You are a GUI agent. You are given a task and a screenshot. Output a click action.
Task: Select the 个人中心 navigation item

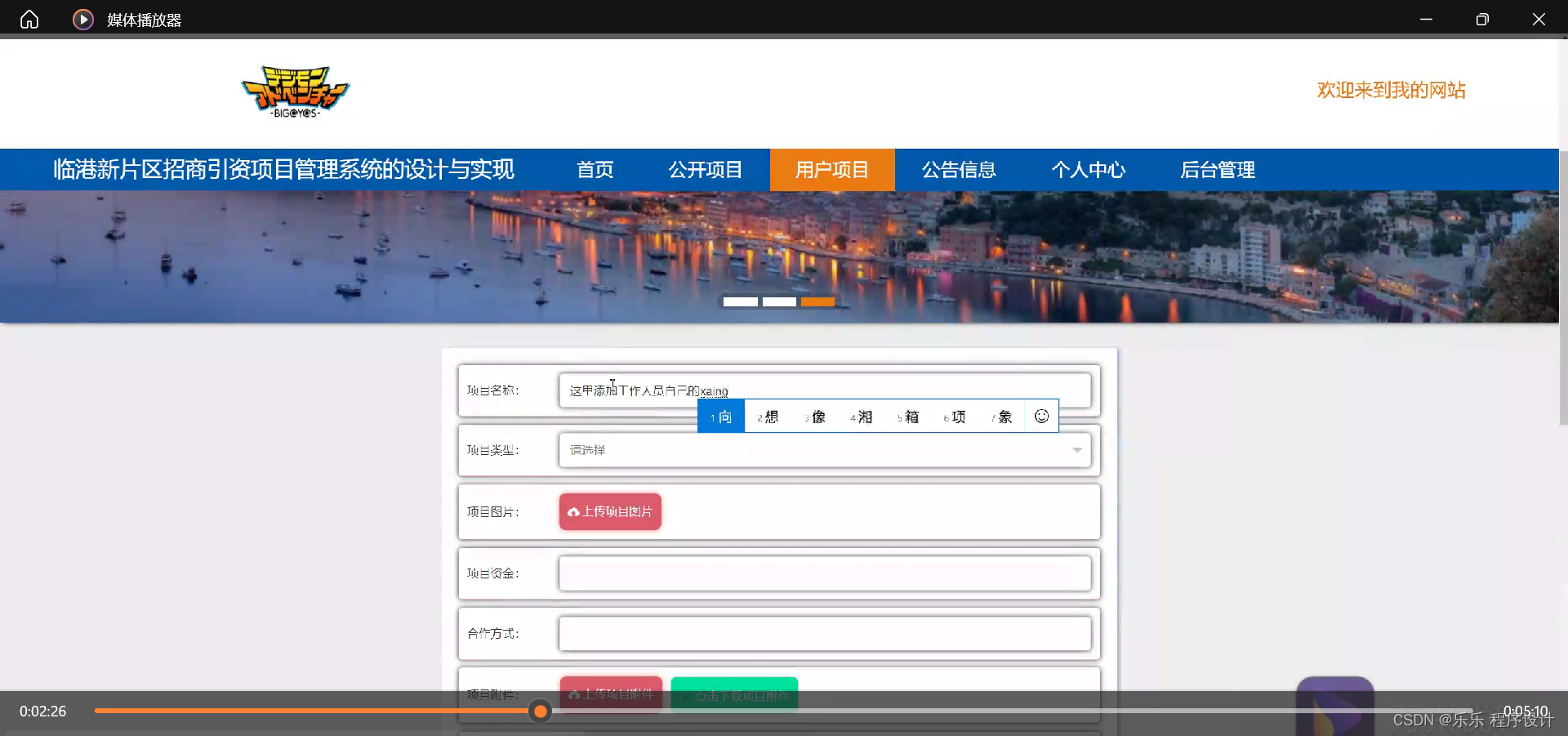click(1088, 169)
